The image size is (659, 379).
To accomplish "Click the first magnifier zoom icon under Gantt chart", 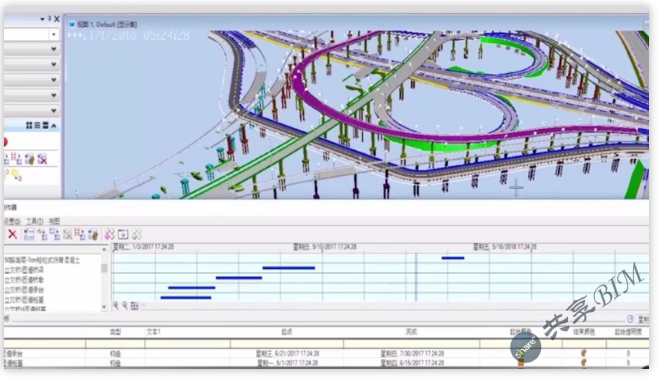I will (116, 306).
